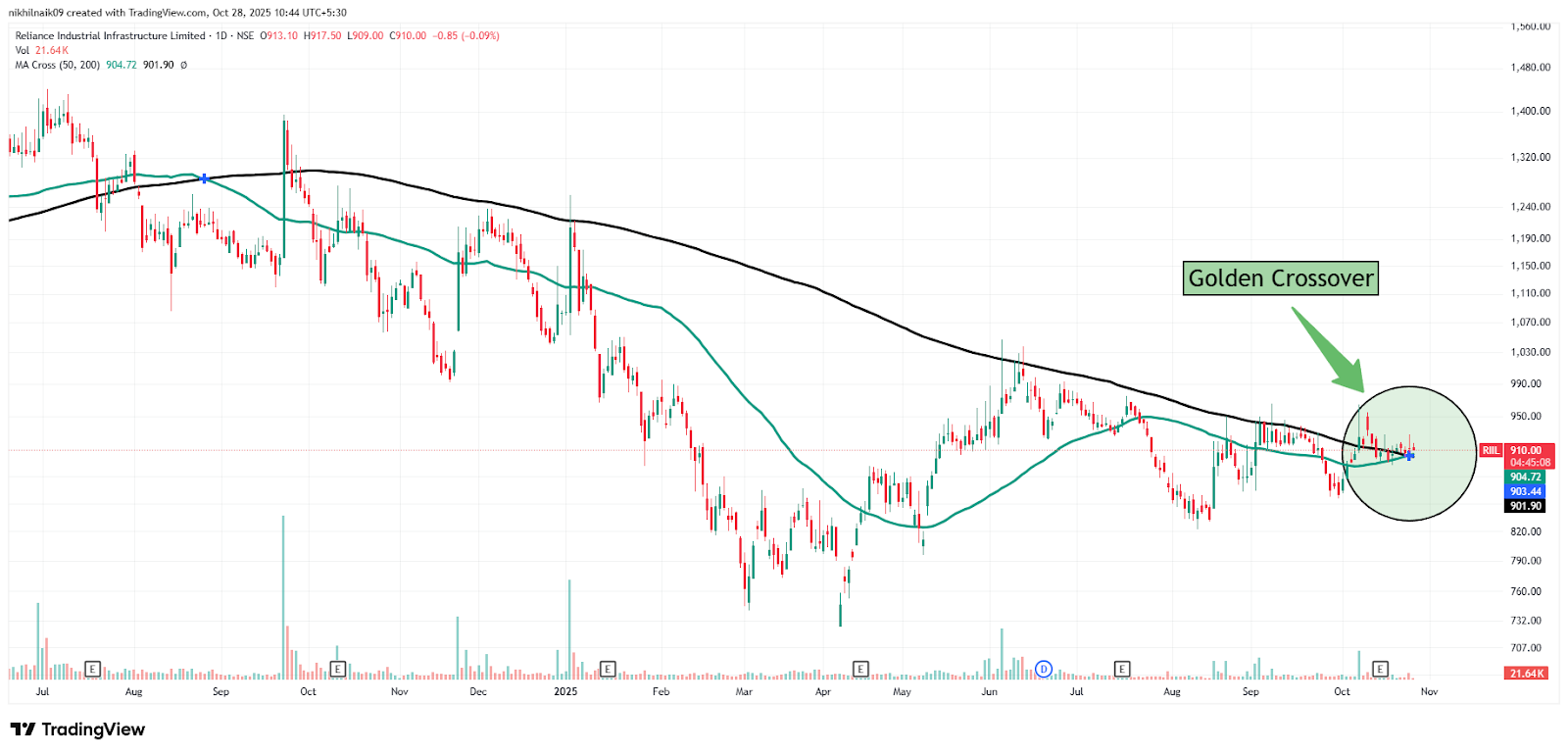This screenshot has height=755, width=1568.
Task: Click the earnings E marker in July 2025
Action: (x=1122, y=669)
